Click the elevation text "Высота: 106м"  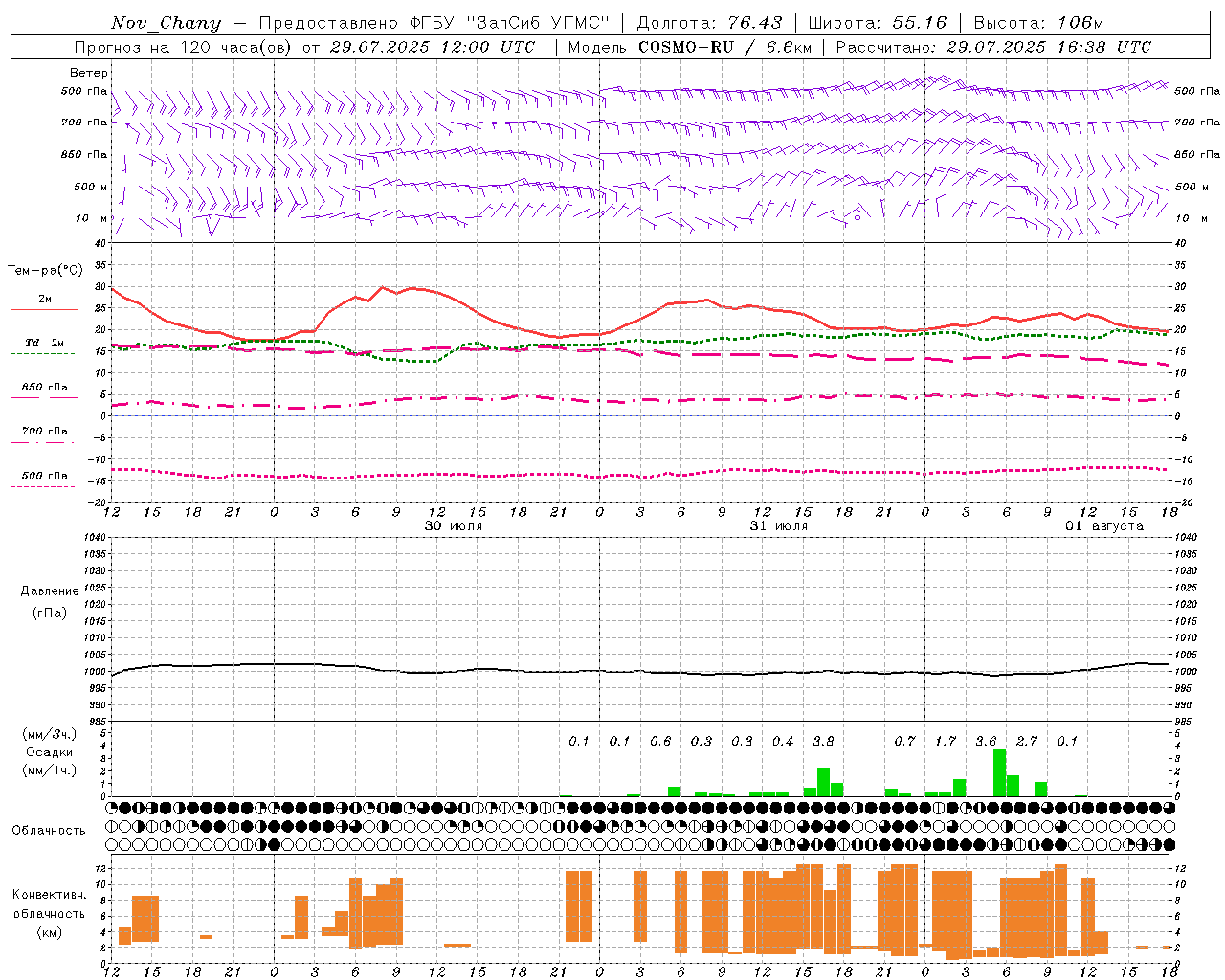[x=1038, y=23]
